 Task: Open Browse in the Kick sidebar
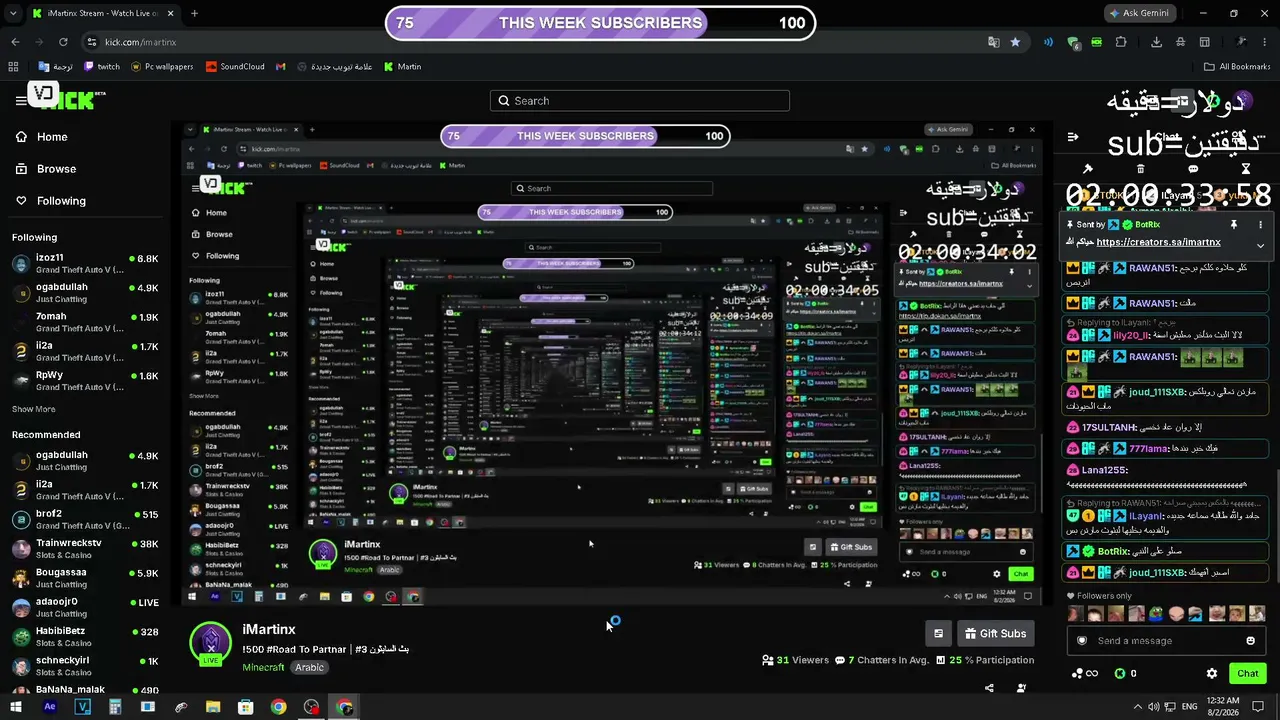45,169
